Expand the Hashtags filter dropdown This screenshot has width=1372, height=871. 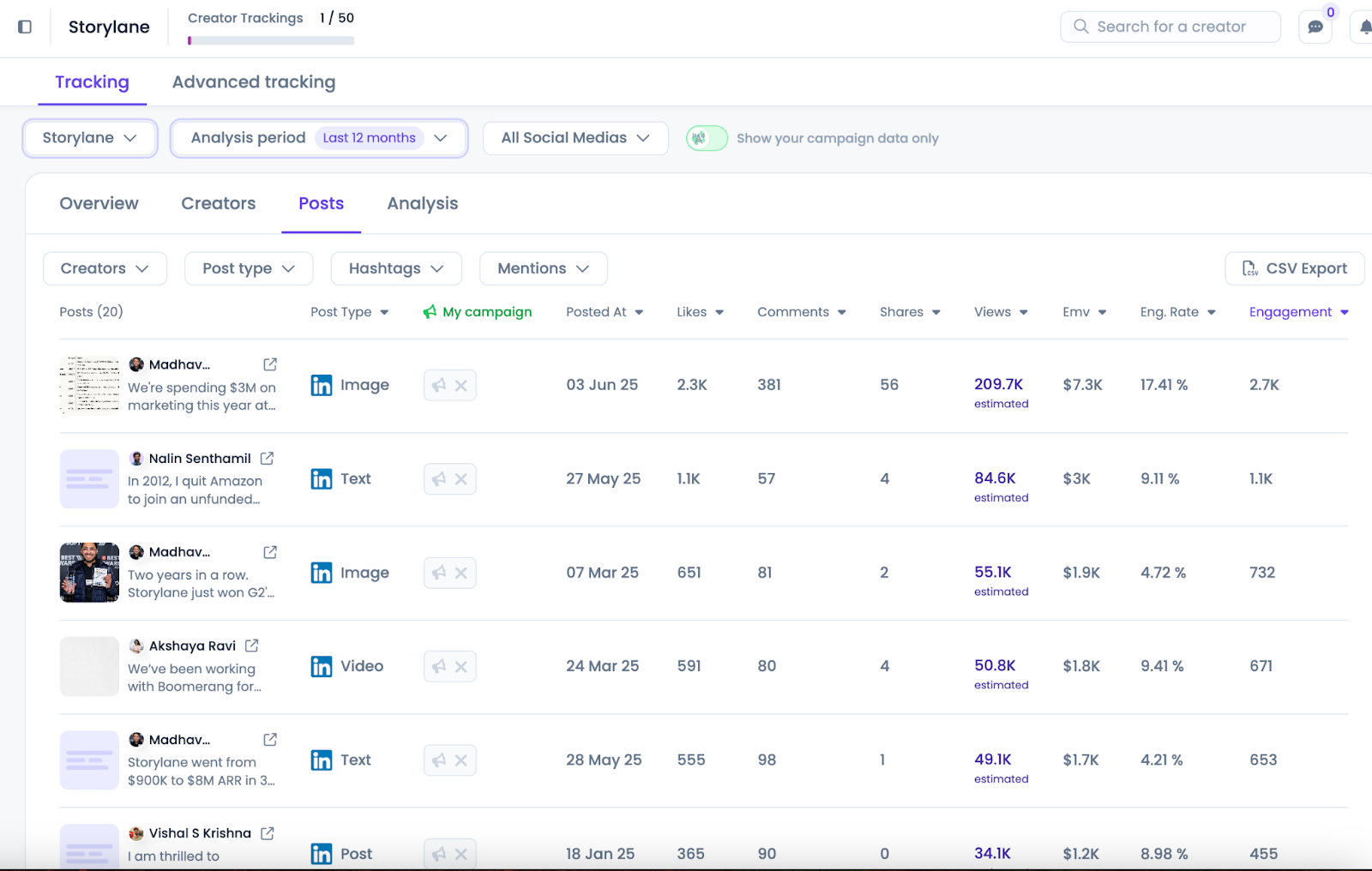396,268
